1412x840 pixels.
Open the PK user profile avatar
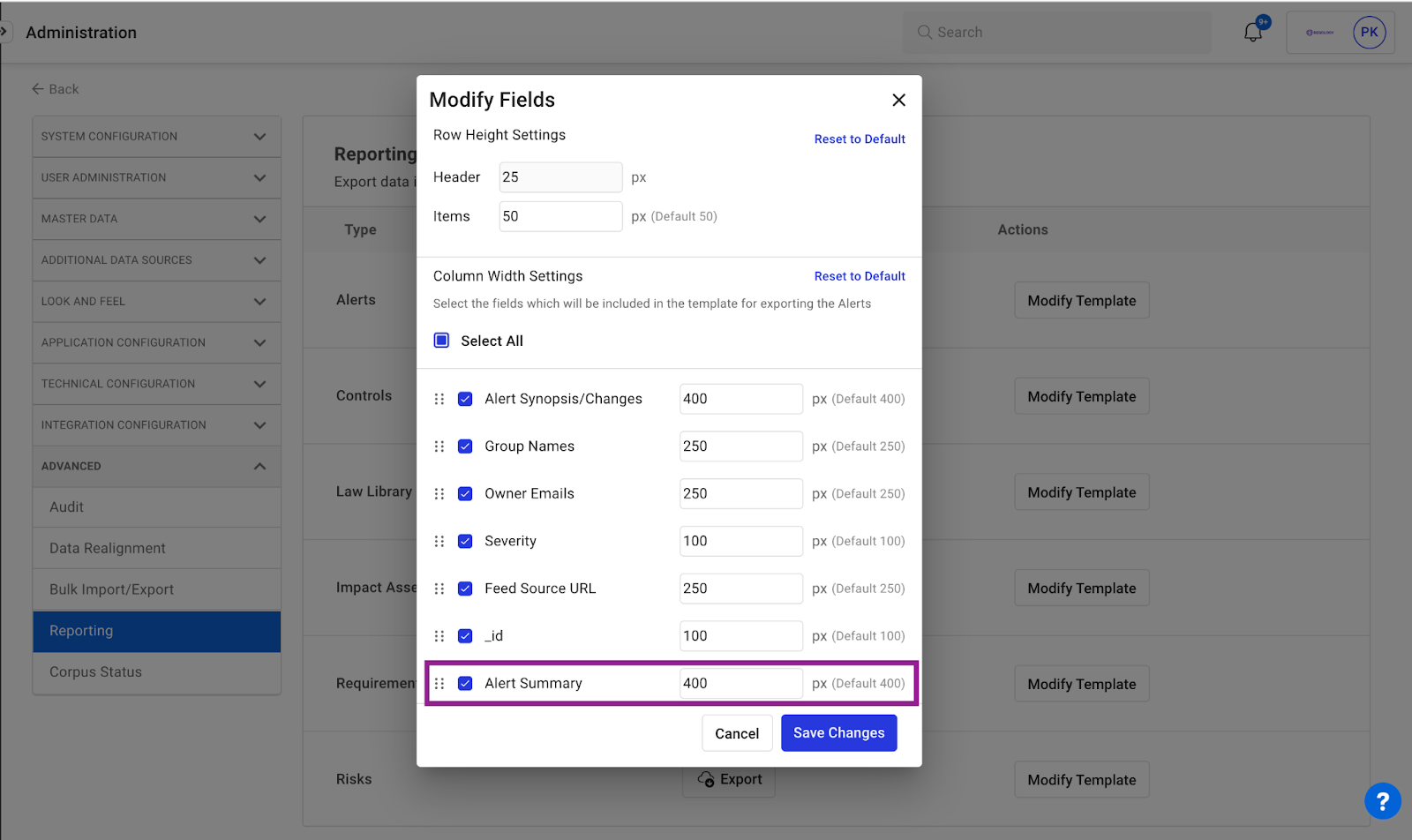coord(1369,33)
